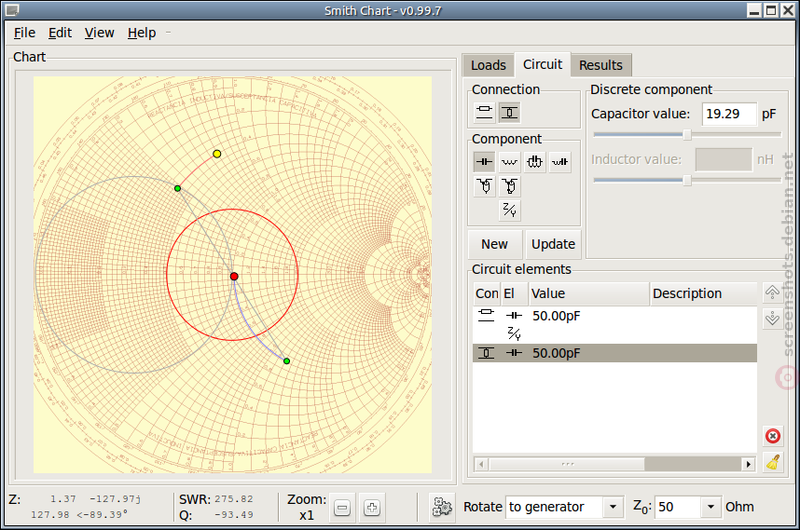Open the Rotate direction dropdown

[x=565, y=507]
